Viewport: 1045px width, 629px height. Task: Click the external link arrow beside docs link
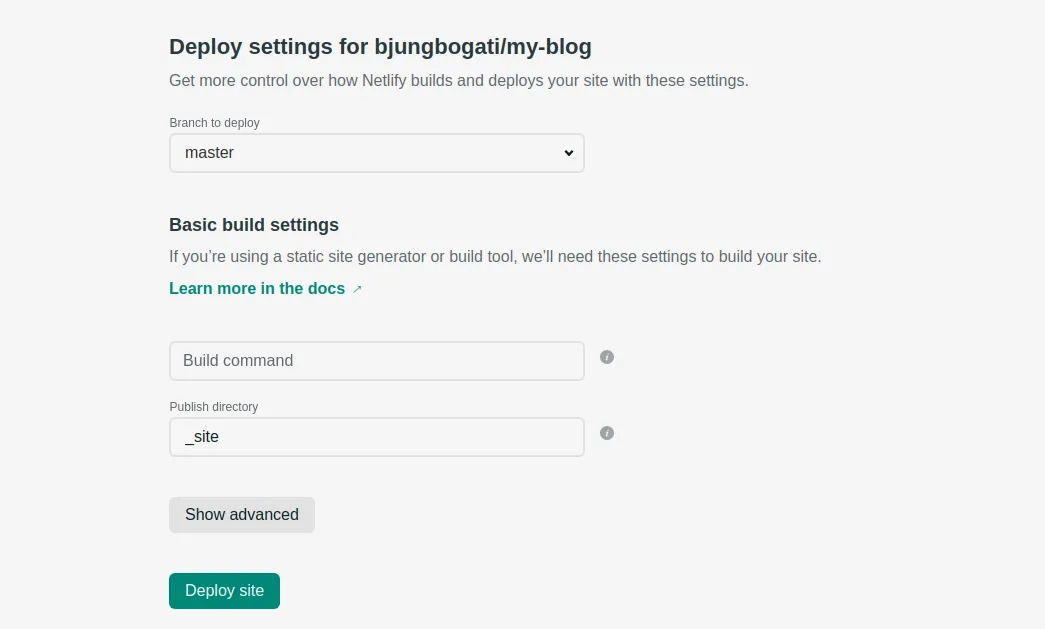pos(357,289)
